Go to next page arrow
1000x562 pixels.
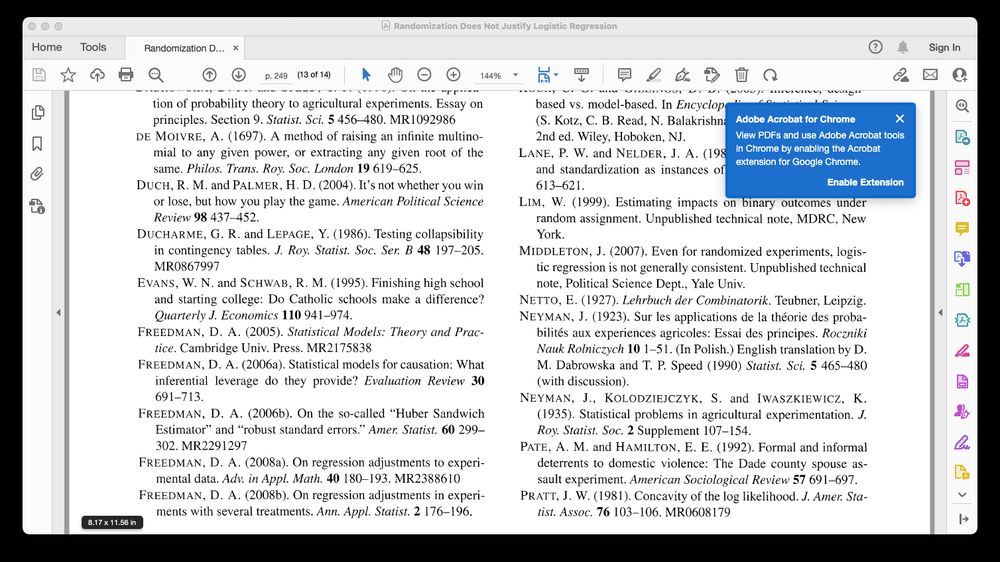tap(239, 75)
